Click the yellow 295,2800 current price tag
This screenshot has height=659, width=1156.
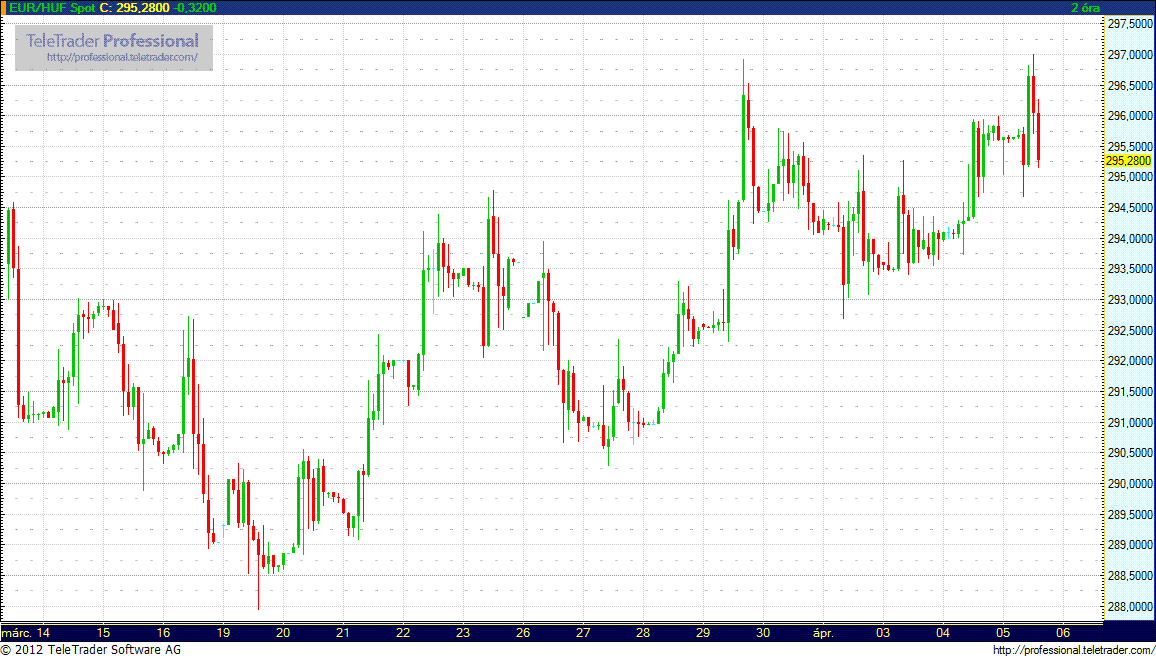tap(1128, 160)
